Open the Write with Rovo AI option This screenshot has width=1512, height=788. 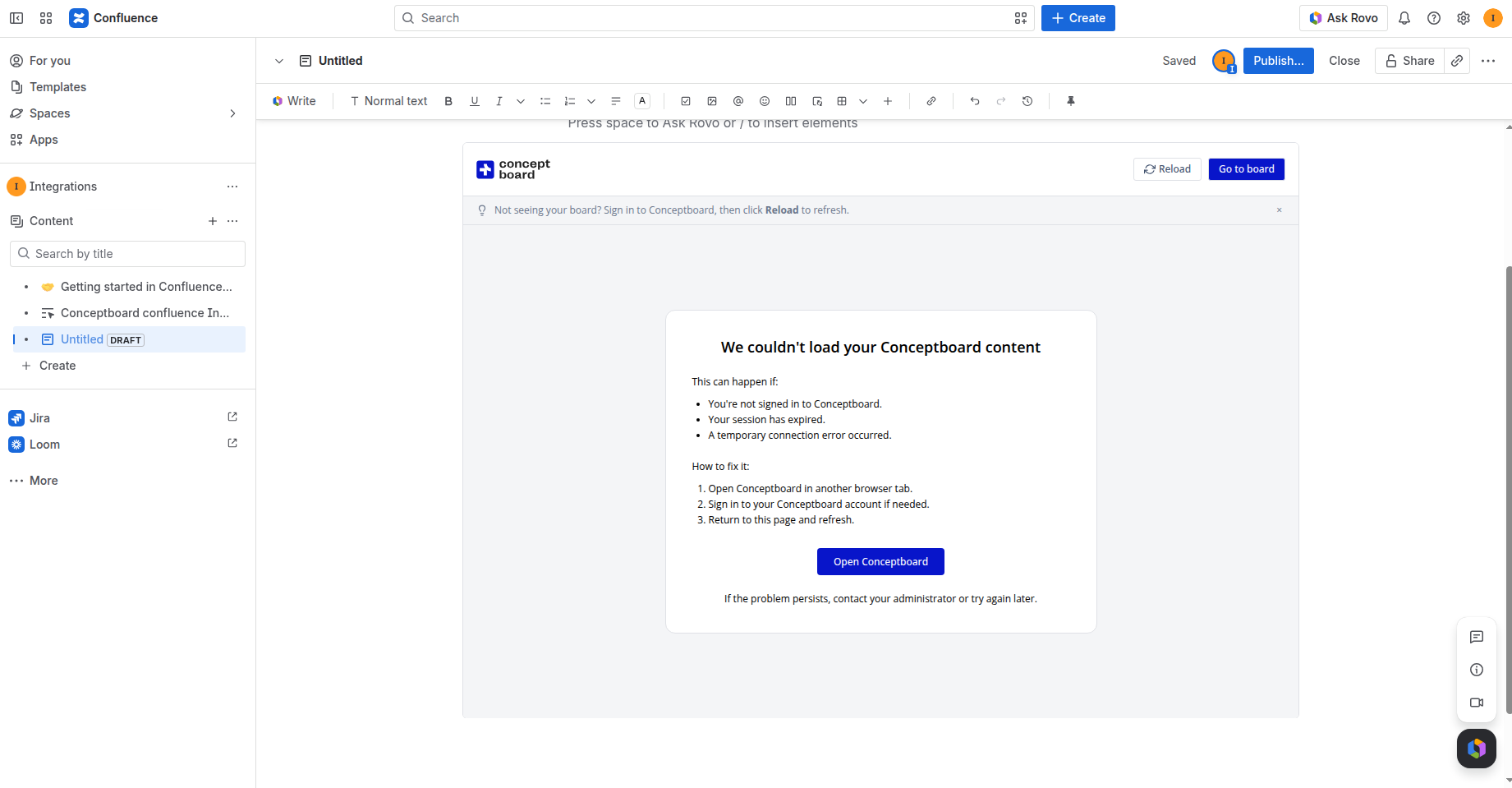(x=294, y=101)
